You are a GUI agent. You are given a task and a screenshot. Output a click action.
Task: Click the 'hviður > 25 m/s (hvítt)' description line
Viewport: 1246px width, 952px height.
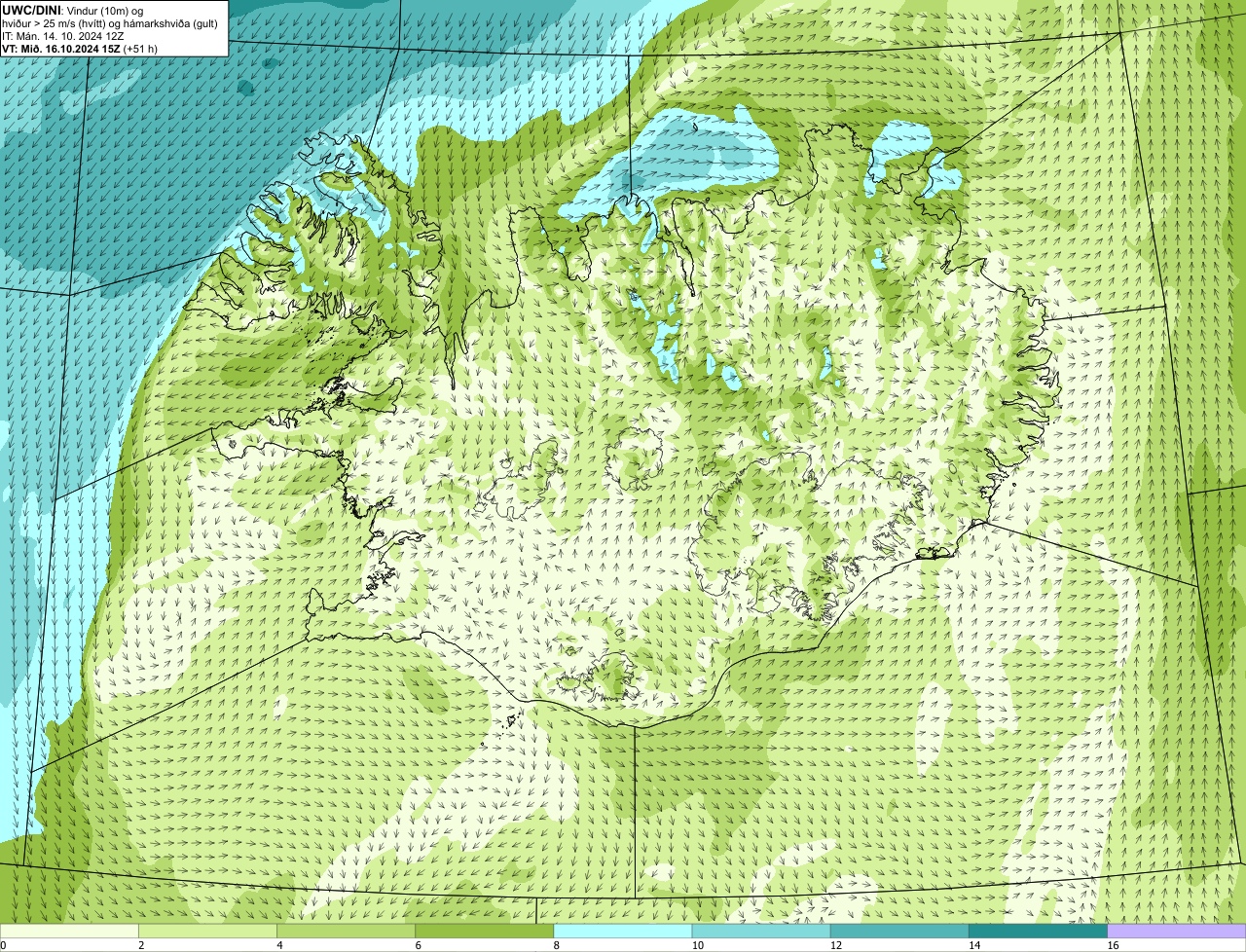click(110, 22)
